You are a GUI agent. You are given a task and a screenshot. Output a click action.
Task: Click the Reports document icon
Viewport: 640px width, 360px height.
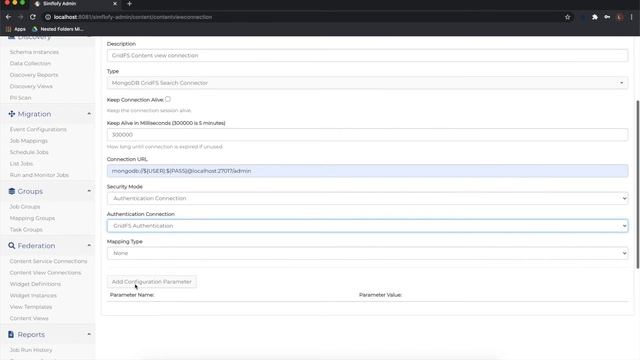pyautogui.click(x=11, y=334)
